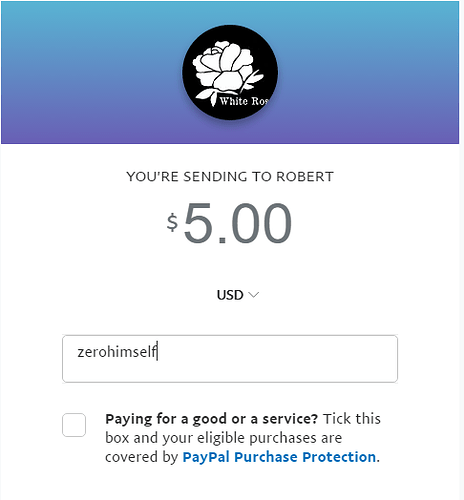Expand the chevron arrow beside USD
Image resolution: width=464 pixels, height=500 pixels.
[x=254, y=295]
